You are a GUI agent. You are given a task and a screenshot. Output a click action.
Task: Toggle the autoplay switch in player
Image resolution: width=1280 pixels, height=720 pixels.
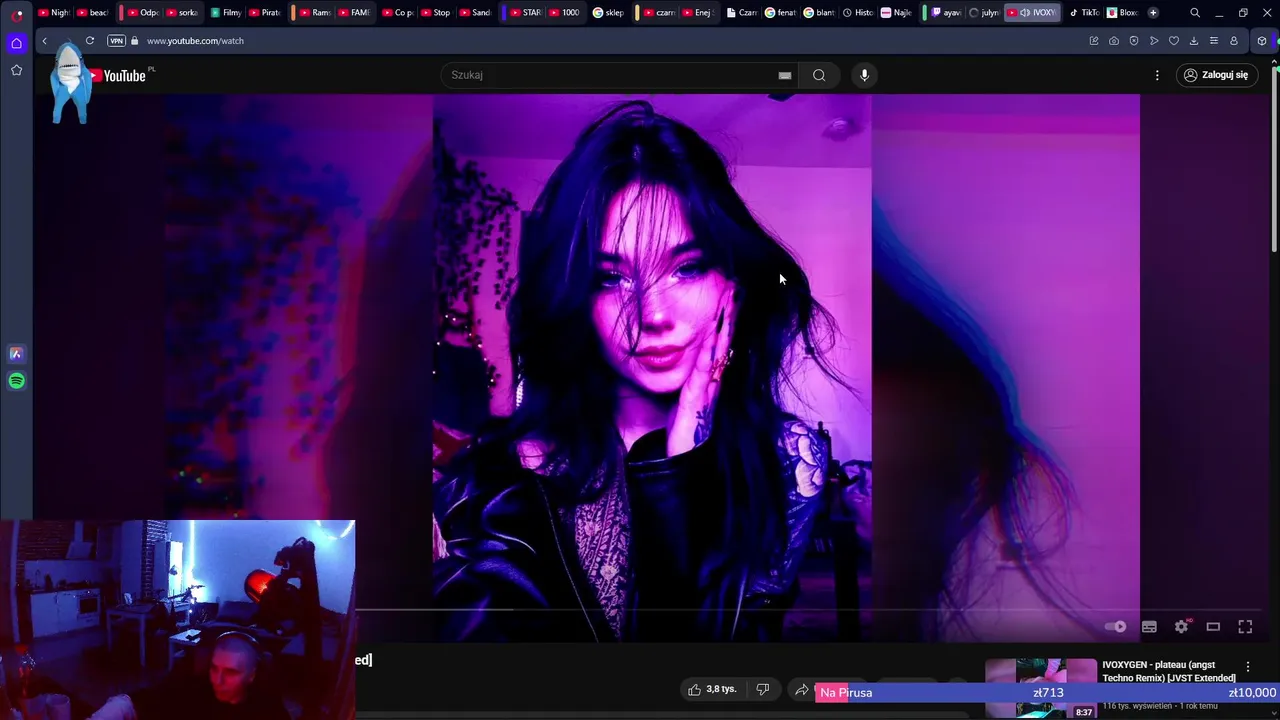coord(1116,627)
